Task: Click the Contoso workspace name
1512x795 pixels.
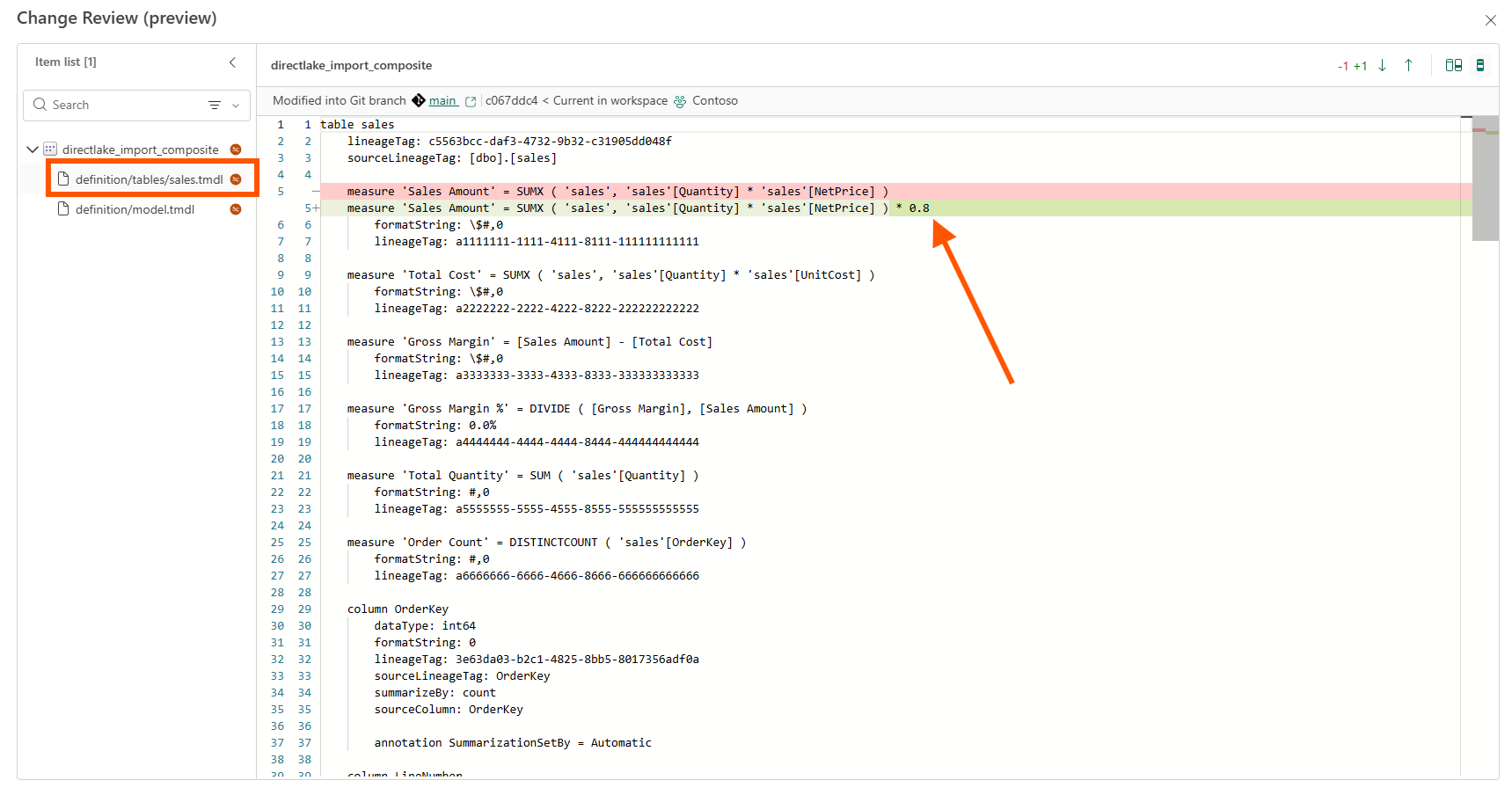Action: pos(715,100)
